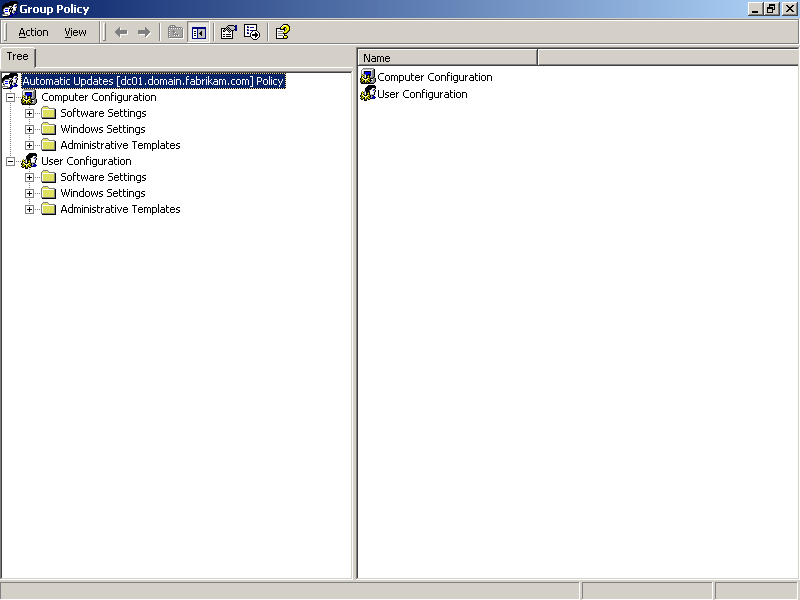Screen dimensions: 800x600
Task: Toggle the Show/Hide Console Tree button
Action: [198, 32]
